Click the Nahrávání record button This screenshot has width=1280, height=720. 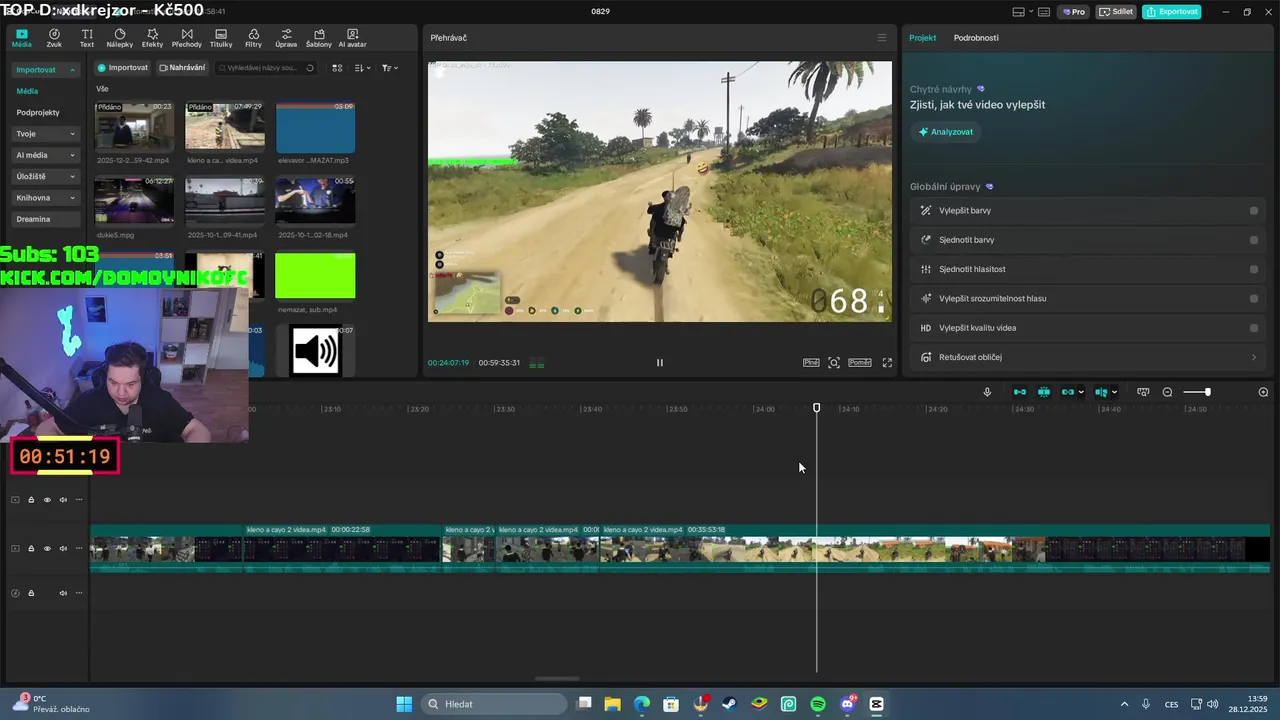point(182,68)
